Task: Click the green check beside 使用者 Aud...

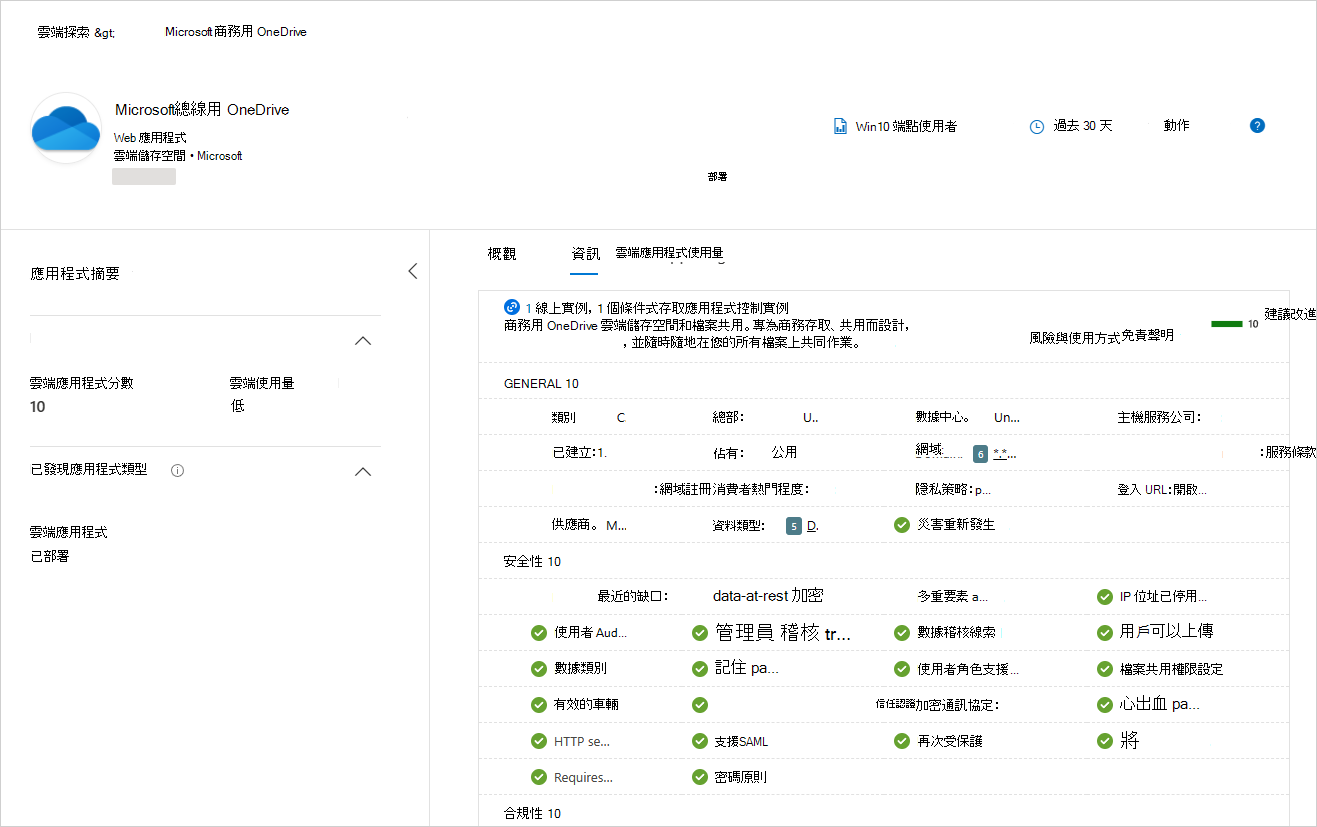Action: 539,633
